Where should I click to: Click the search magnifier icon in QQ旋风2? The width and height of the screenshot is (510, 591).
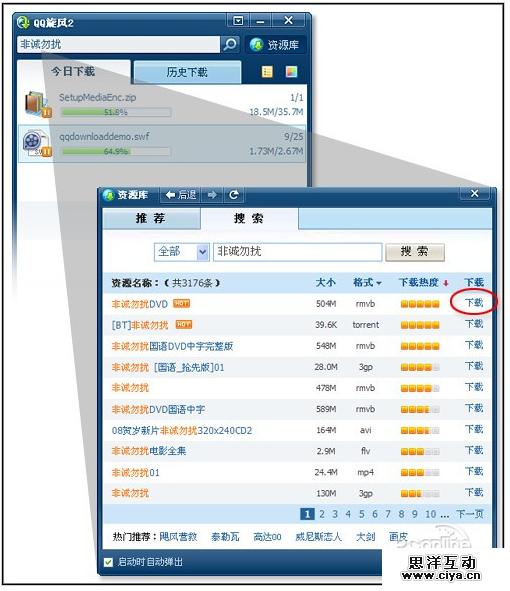[x=230, y=44]
